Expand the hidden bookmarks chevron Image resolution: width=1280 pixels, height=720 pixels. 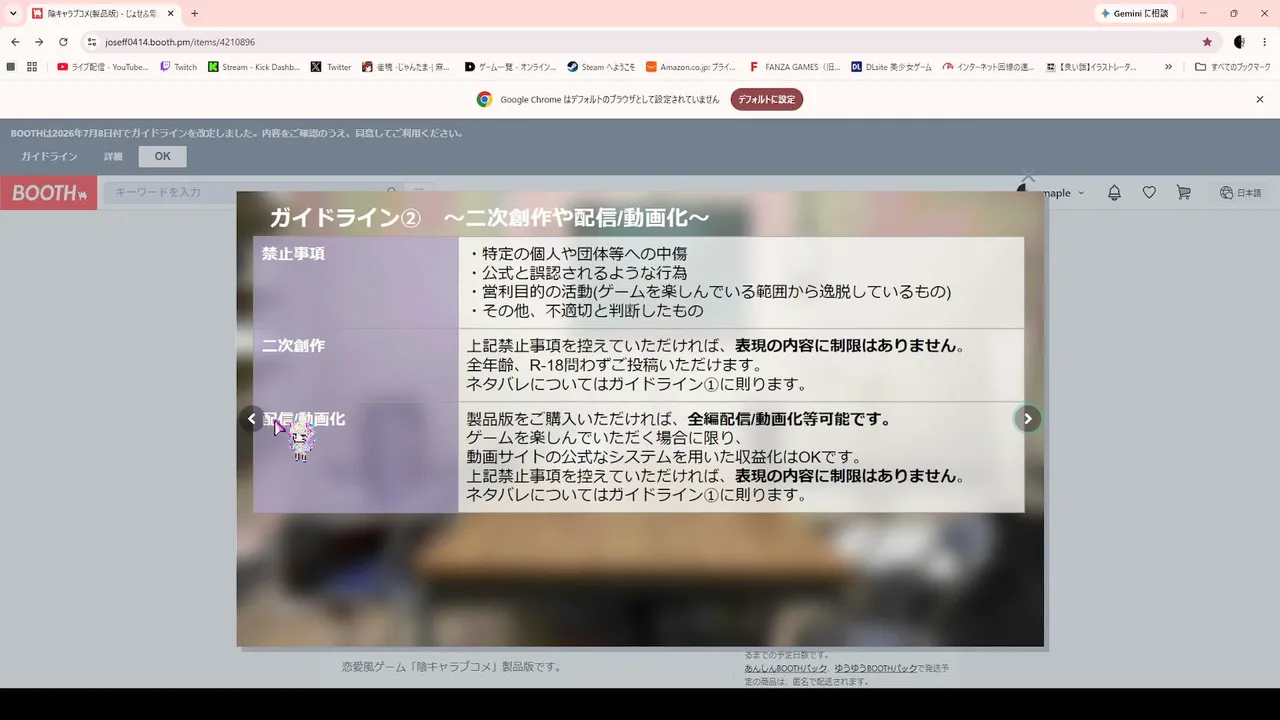pos(1168,67)
